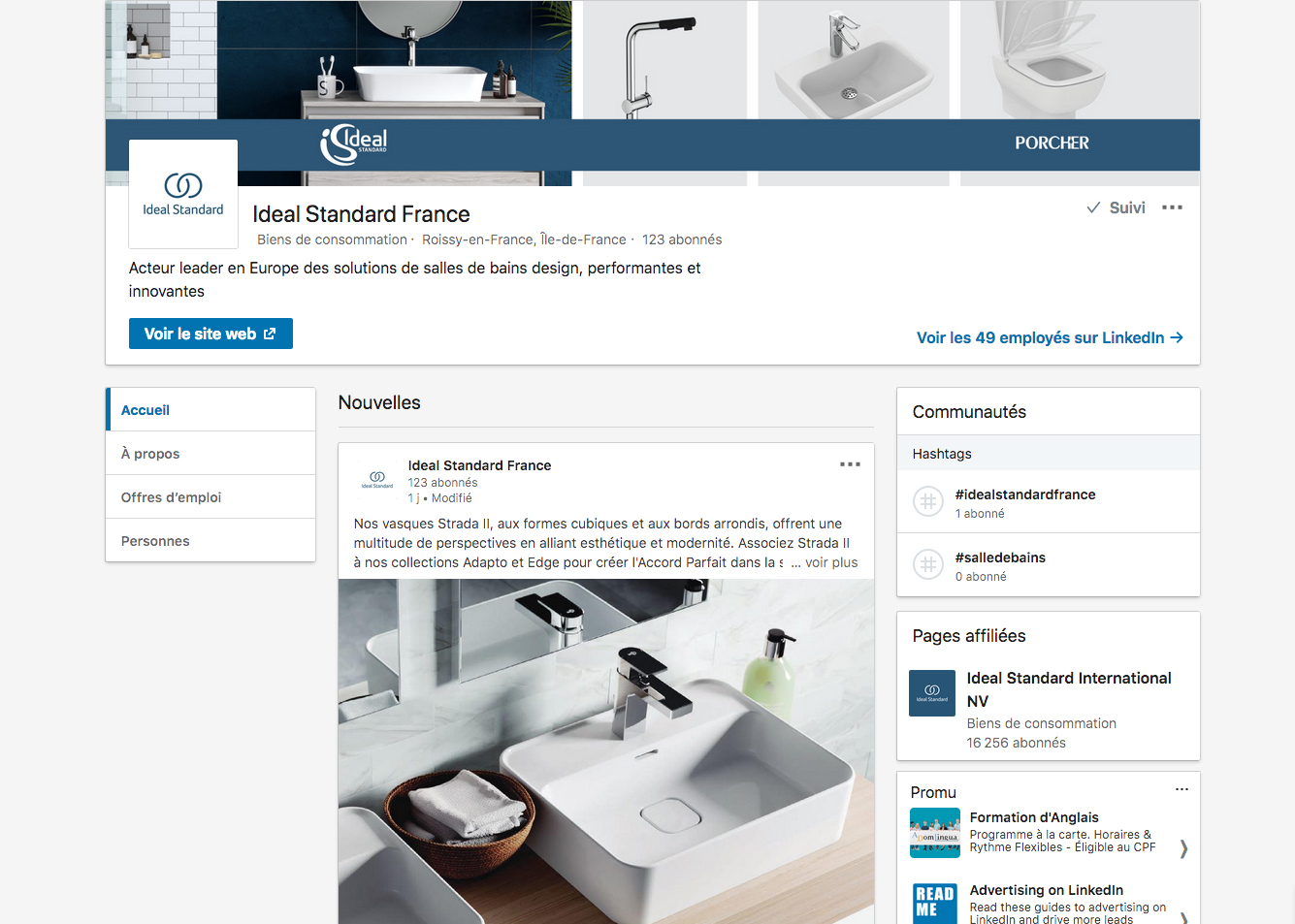Click the Biens de consommation header text
The image size is (1295, 924).
coord(332,239)
